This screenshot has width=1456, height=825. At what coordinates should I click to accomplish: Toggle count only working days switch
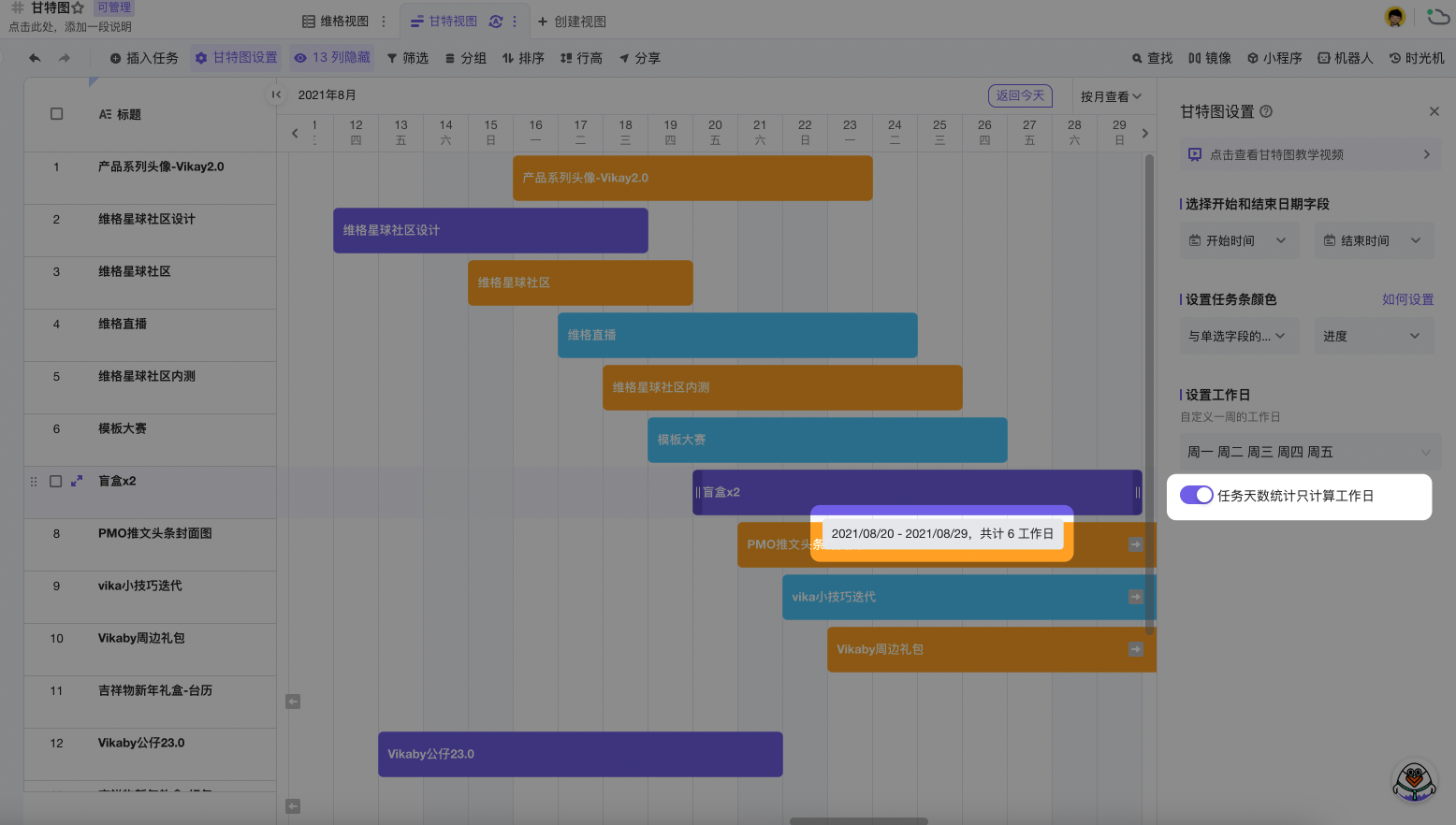[x=1196, y=496]
